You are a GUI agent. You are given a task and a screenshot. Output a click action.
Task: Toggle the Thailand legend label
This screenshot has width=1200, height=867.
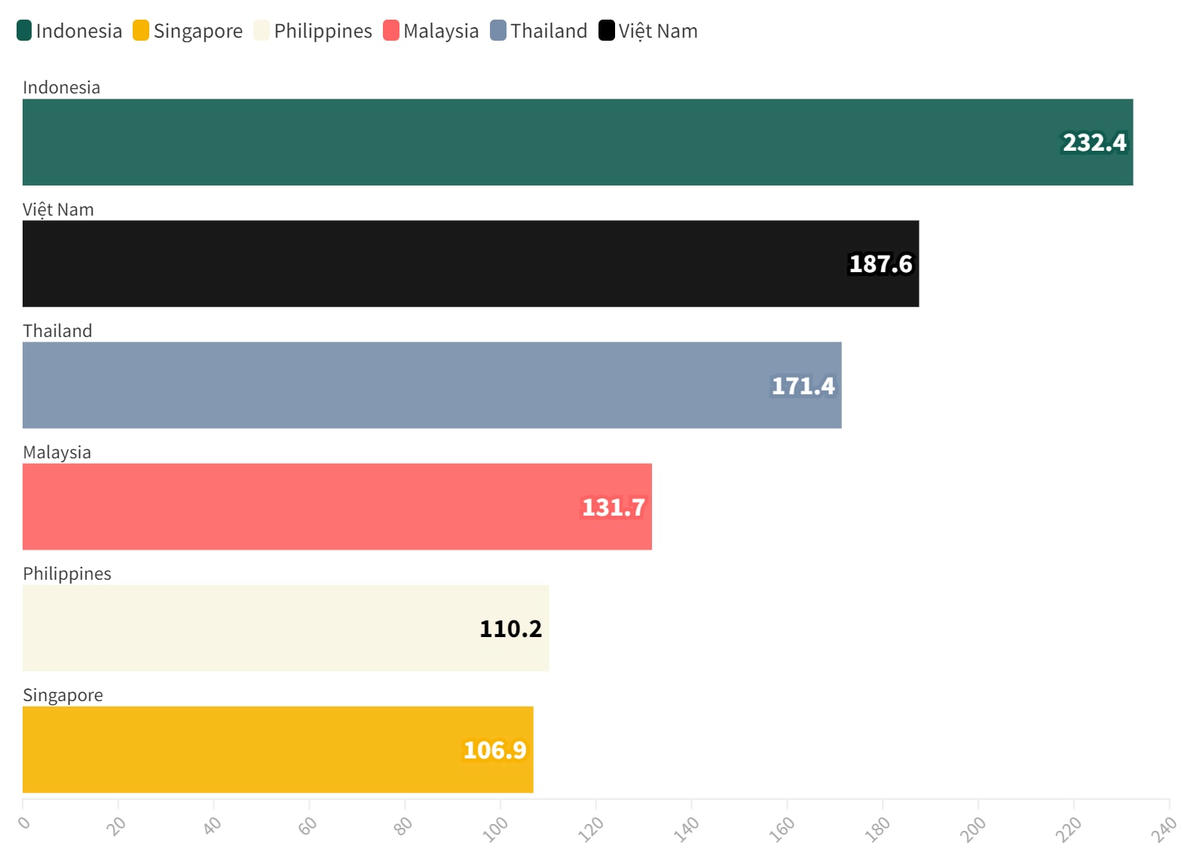point(549,31)
